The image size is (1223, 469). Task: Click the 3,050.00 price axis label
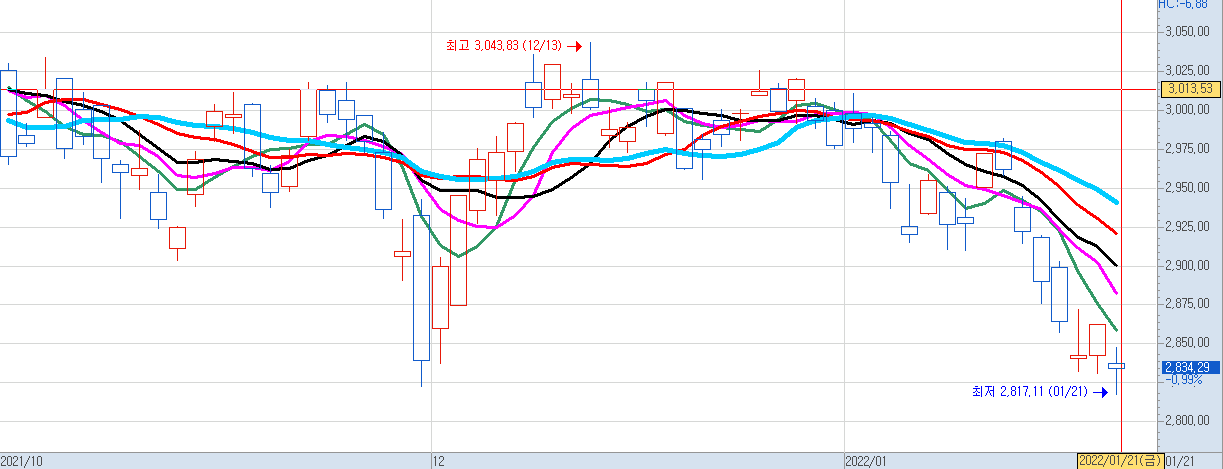[1188, 31]
